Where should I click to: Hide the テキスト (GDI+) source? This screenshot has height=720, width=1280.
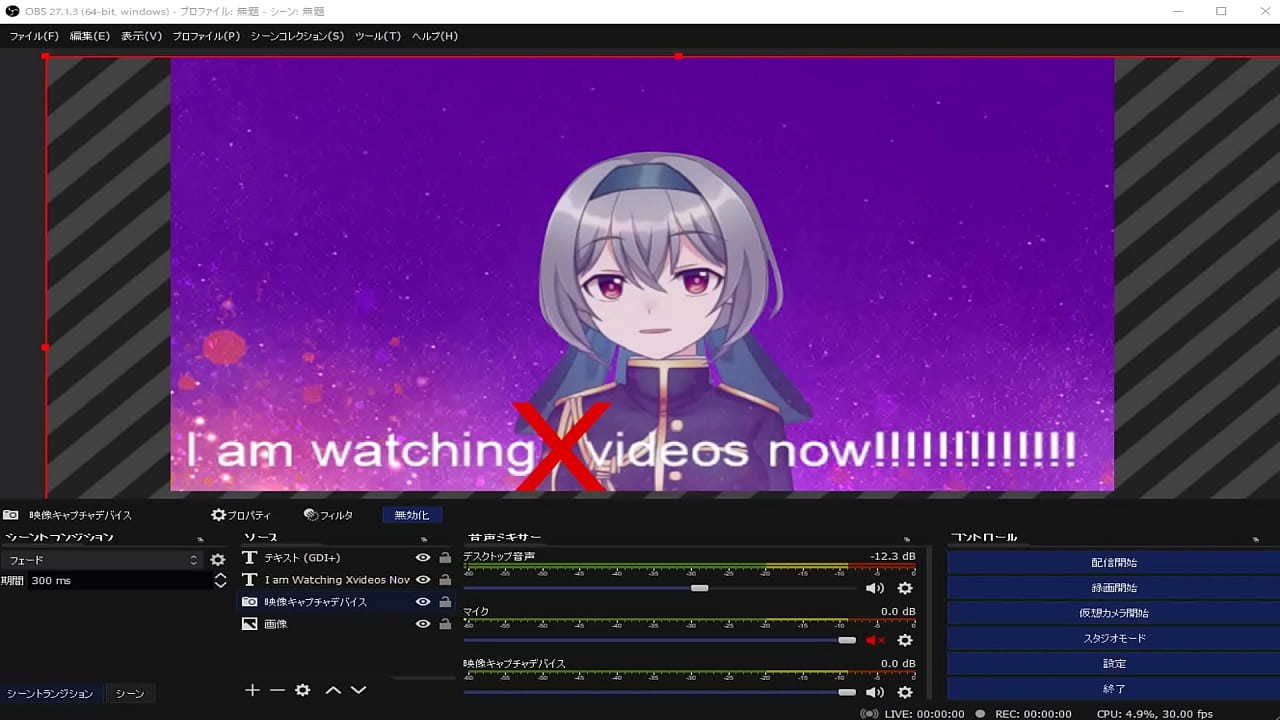pyautogui.click(x=423, y=558)
